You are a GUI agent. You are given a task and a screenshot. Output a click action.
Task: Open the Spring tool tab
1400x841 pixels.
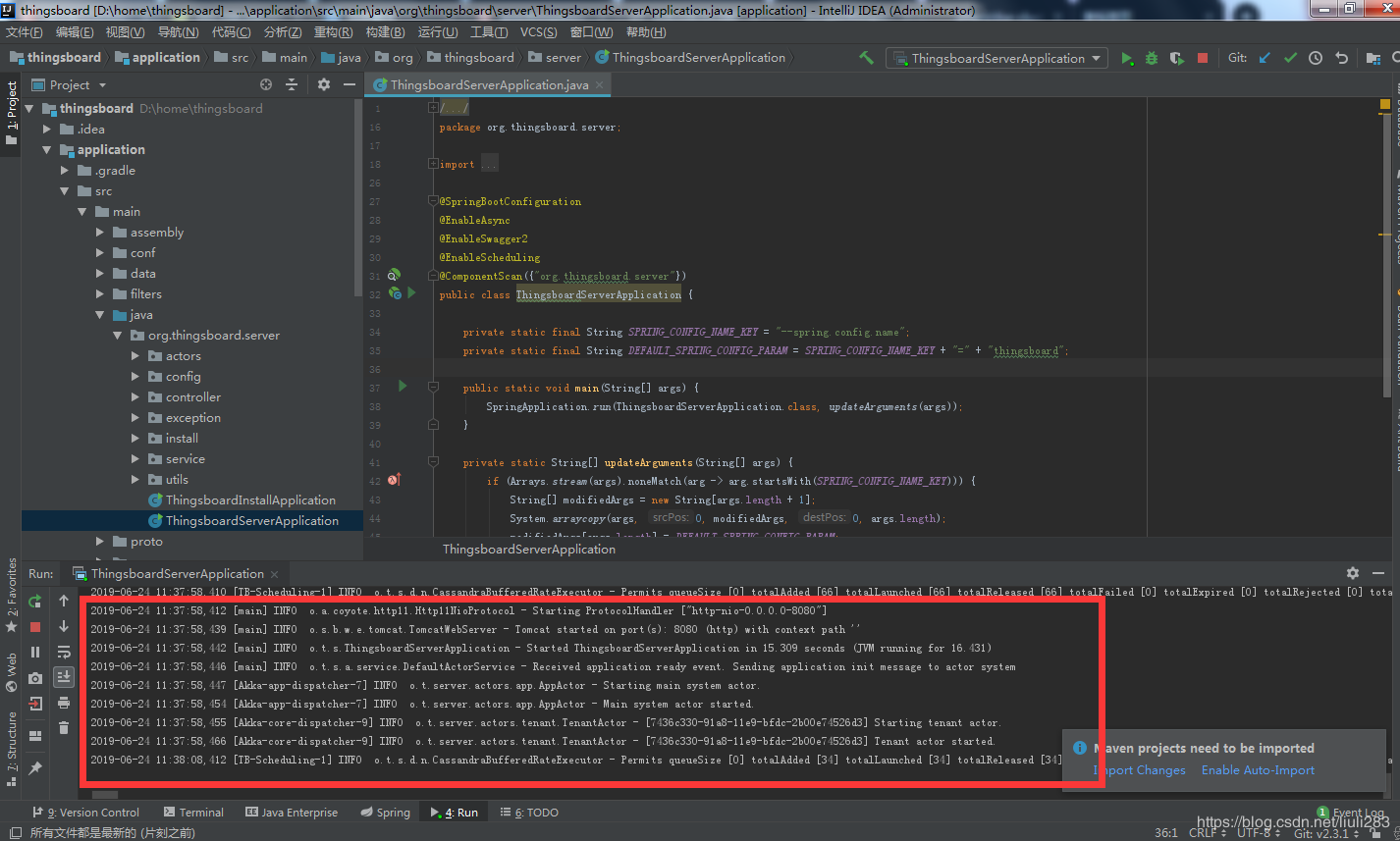385,813
